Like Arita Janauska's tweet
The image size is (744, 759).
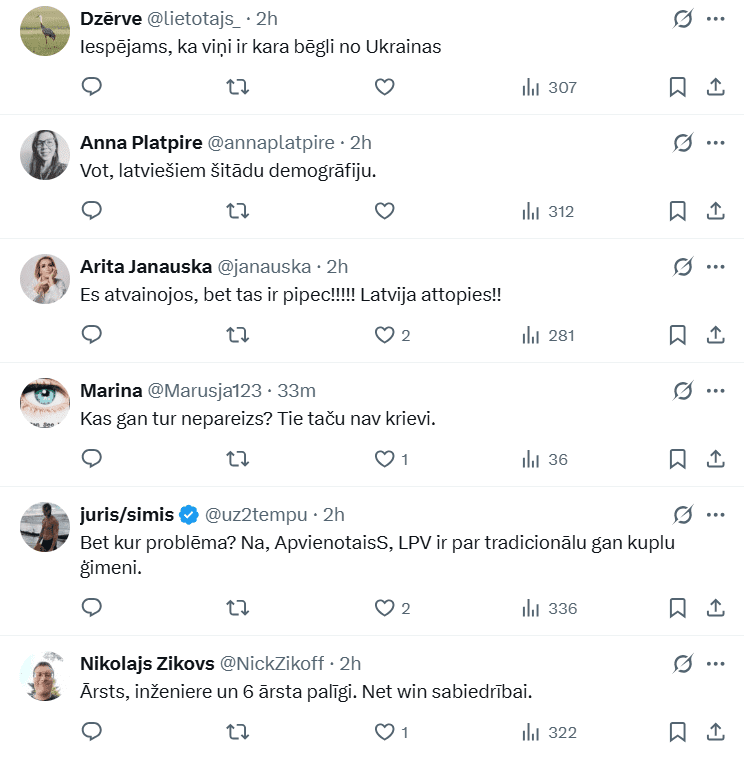[x=385, y=335]
